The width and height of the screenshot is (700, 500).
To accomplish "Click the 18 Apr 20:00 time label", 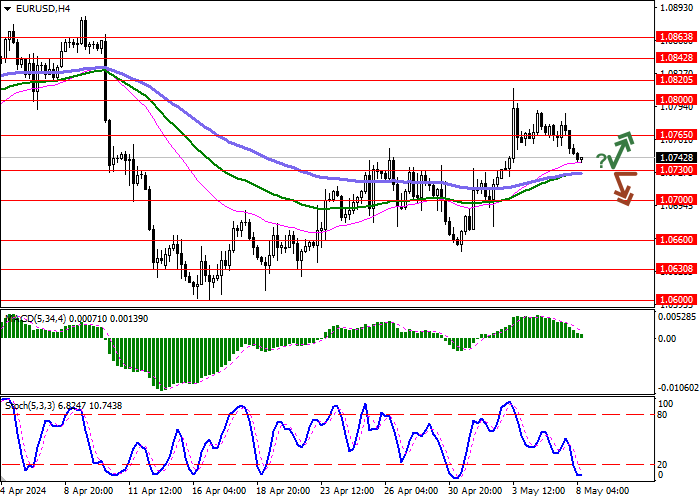I will click(x=284, y=491).
